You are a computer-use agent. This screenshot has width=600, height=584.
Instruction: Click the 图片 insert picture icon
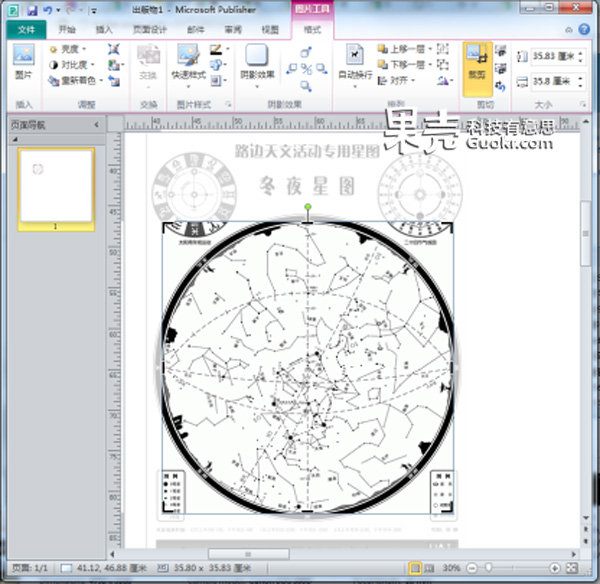pos(23,61)
